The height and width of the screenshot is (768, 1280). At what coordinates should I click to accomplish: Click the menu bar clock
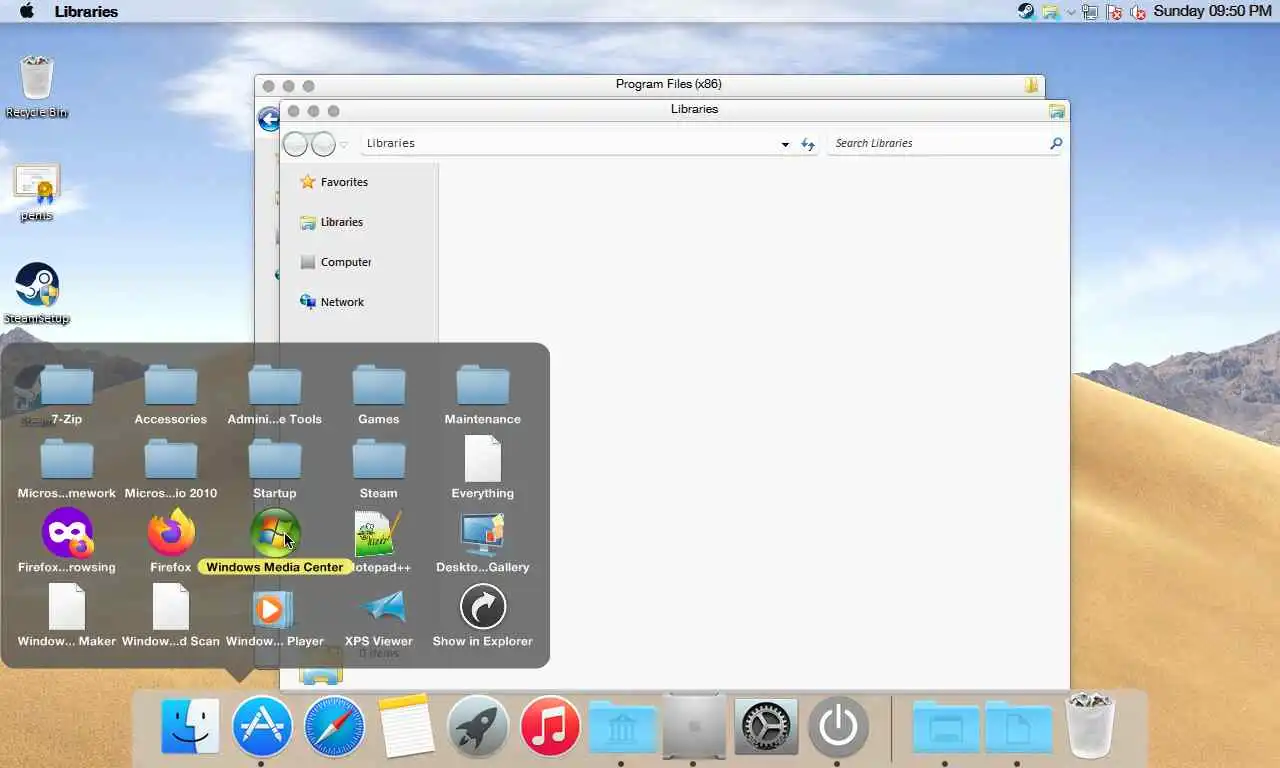pos(1213,11)
